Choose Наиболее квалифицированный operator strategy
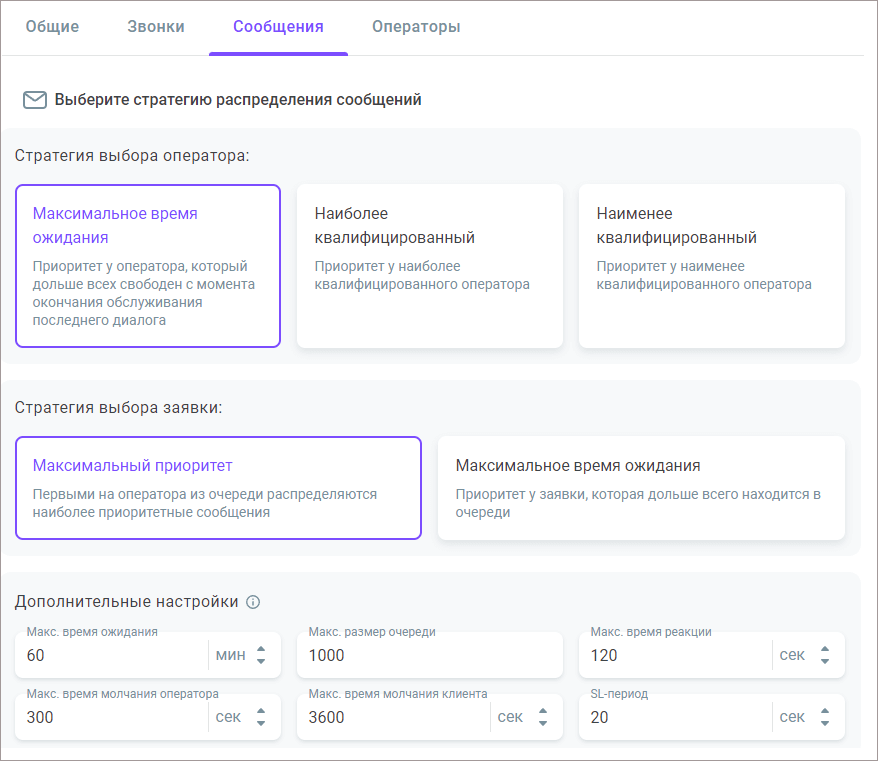 pyautogui.click(x=429, y=266)
